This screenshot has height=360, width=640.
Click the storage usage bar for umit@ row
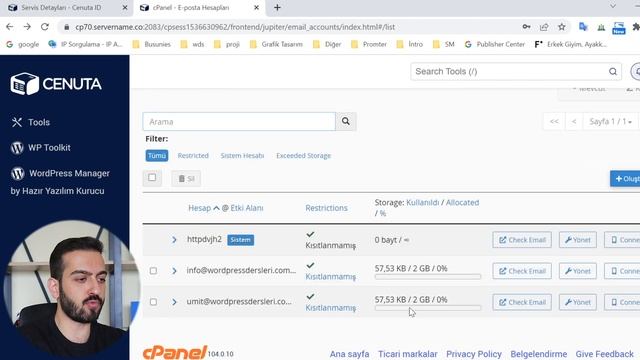click(x=428, y=308)
